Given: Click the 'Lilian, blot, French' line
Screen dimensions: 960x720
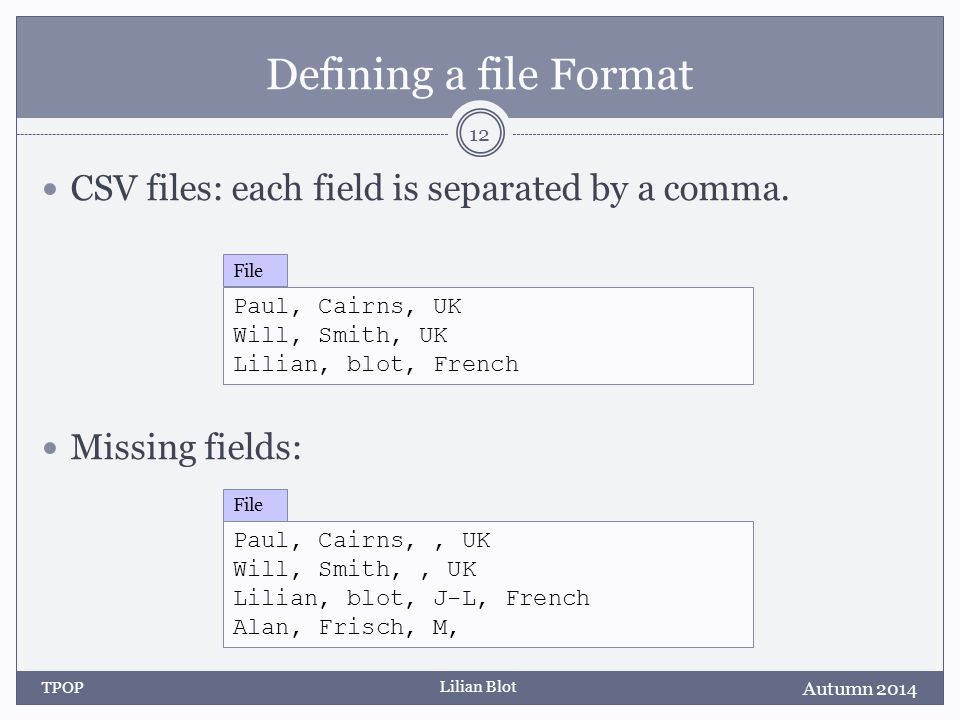Looking at the screenshot, I should 376,364.
